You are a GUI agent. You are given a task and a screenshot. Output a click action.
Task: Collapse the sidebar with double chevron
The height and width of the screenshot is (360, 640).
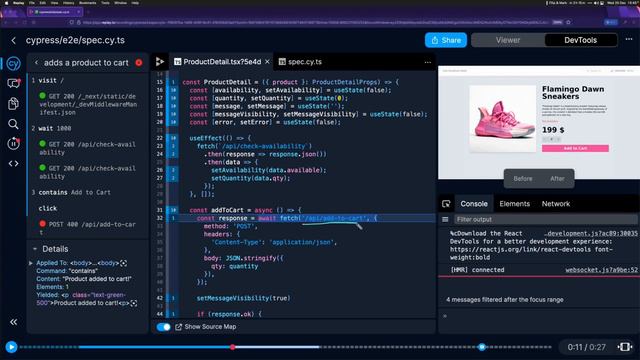click(x=13, y=322)
